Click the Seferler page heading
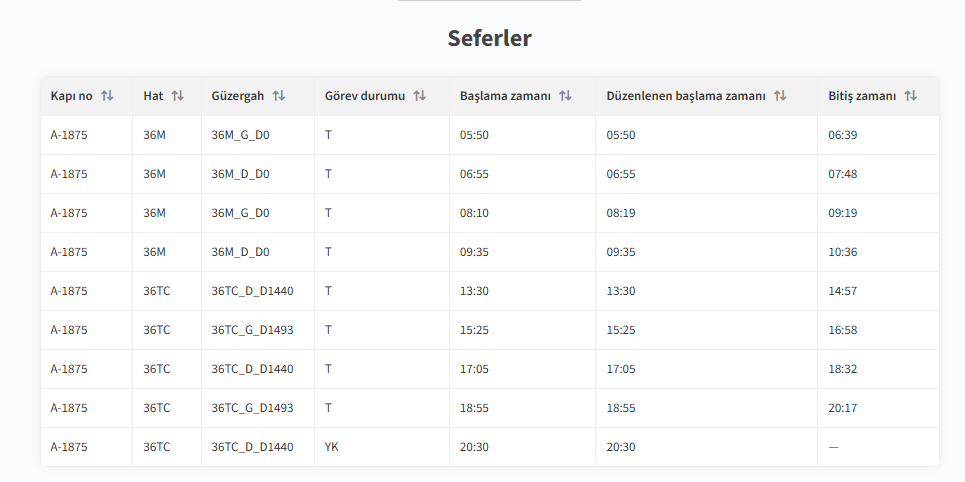Image resolution: width=965 pixels, height=482 pixels. (489, 39)
